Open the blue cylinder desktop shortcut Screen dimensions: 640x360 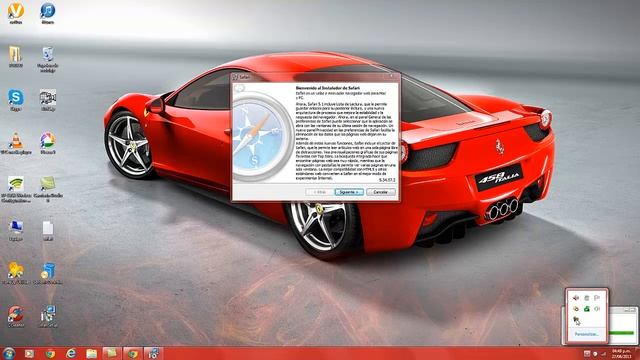coord(48,273)
